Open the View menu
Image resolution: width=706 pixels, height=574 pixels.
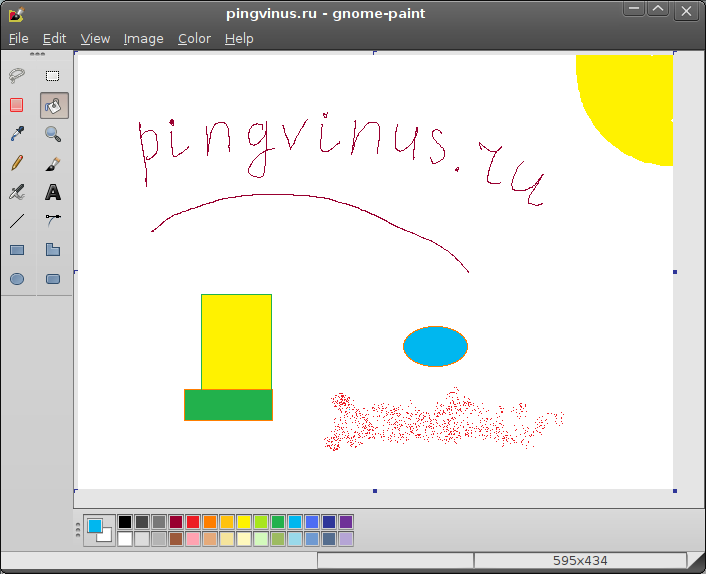point(95,39)
